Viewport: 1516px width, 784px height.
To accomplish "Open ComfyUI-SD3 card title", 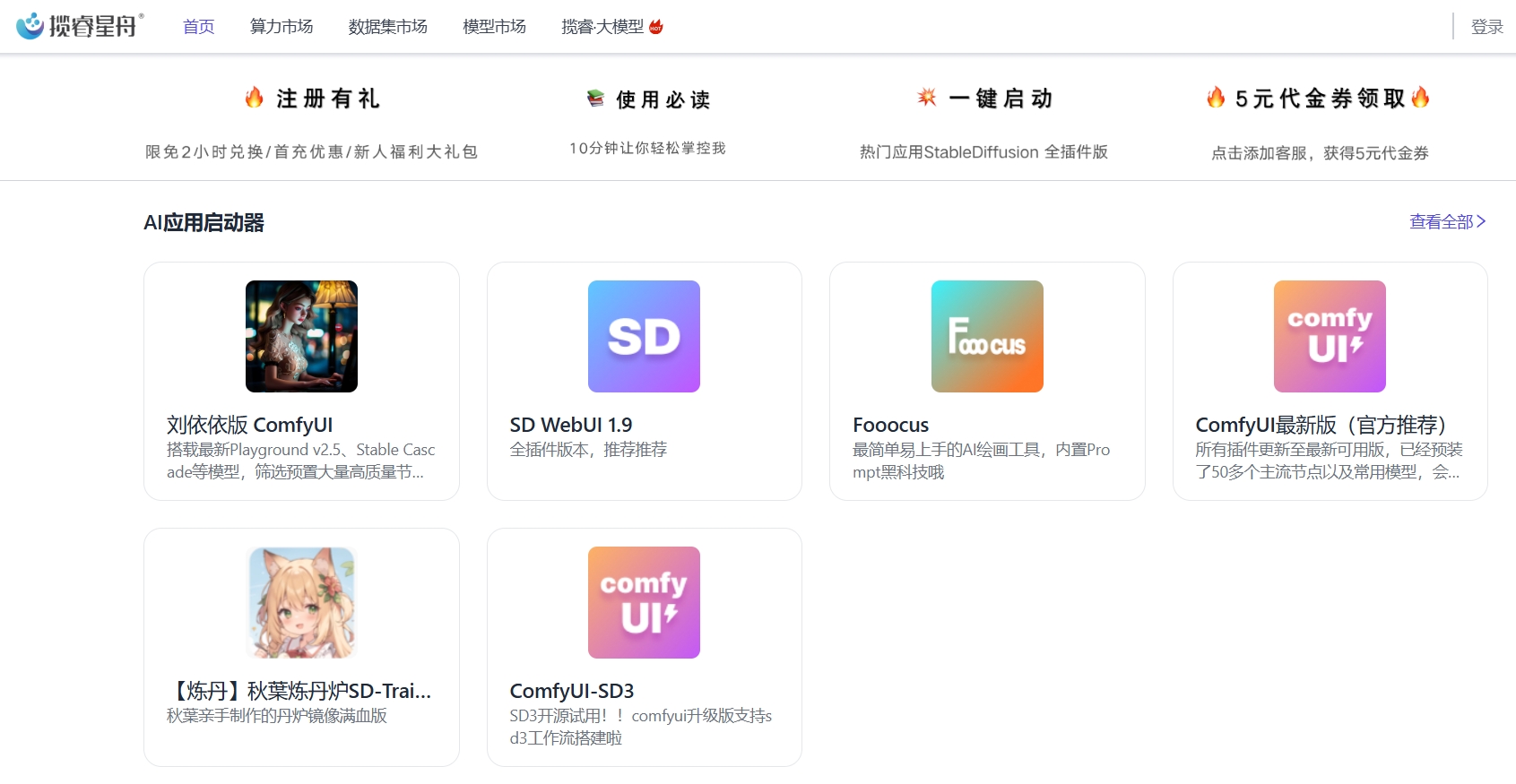I will pyautogui.click(x=572, y=691).
